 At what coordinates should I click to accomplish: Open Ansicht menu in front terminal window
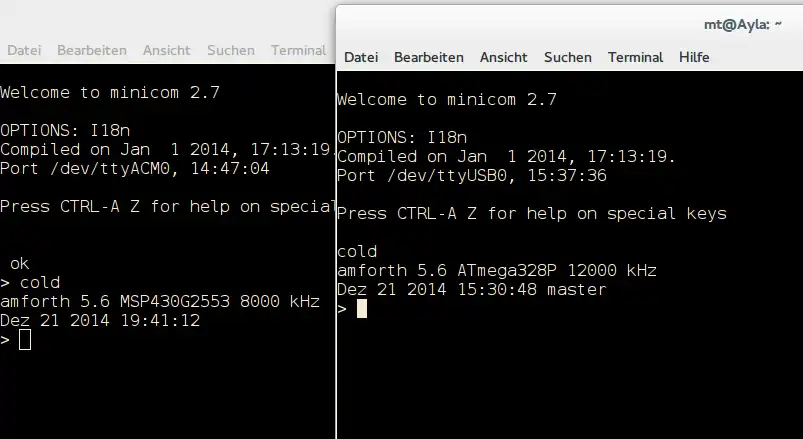click(503, 57)
